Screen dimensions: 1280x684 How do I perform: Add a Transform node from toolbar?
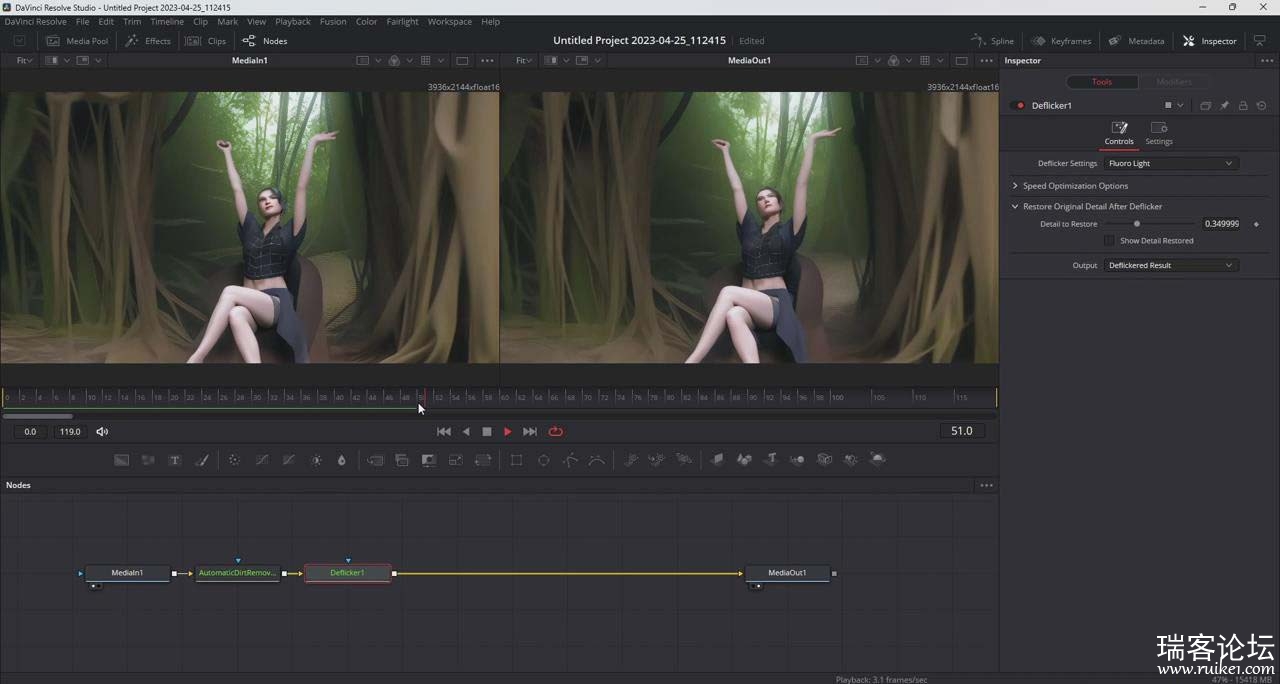click(483, 460)
